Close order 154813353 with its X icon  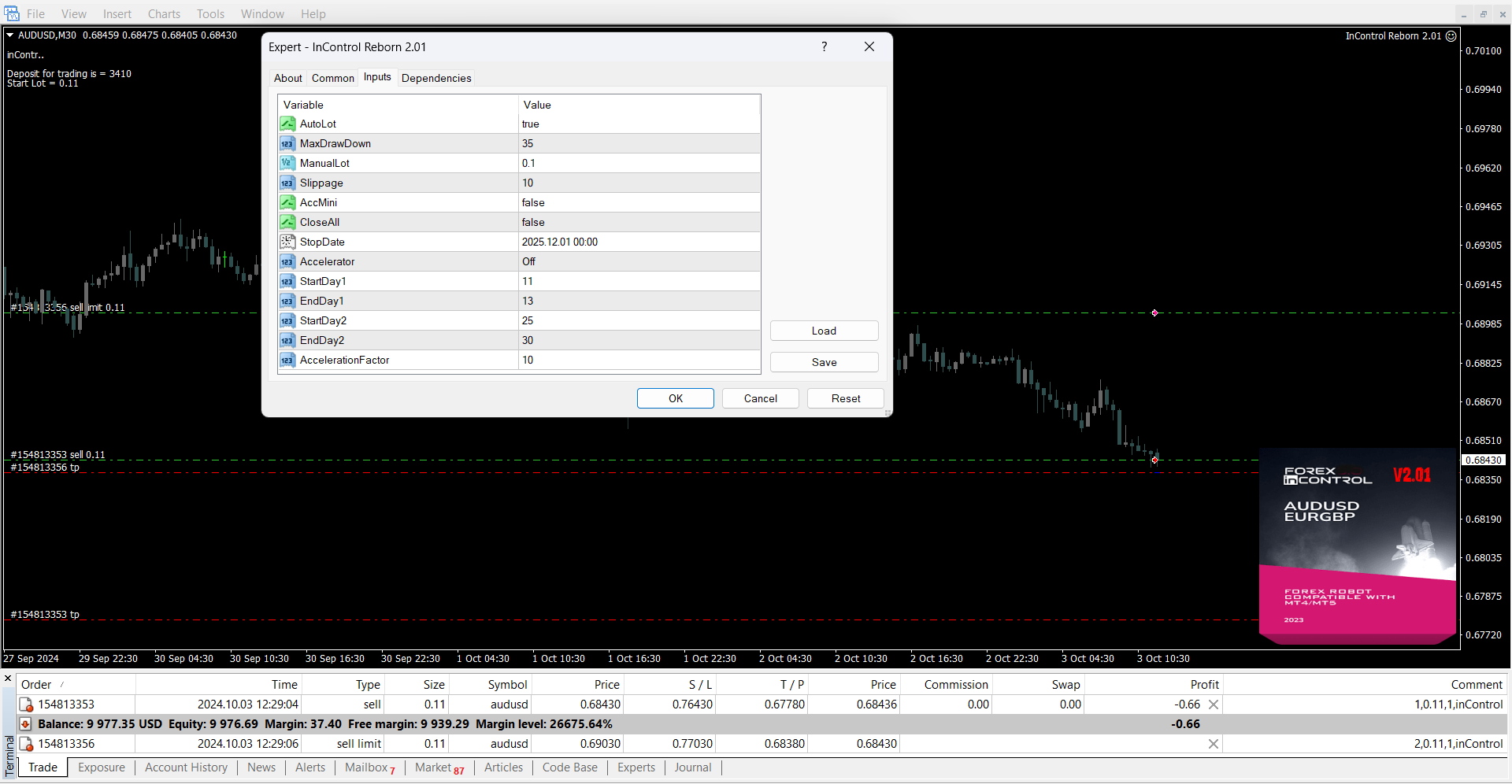coord(1213,704)
